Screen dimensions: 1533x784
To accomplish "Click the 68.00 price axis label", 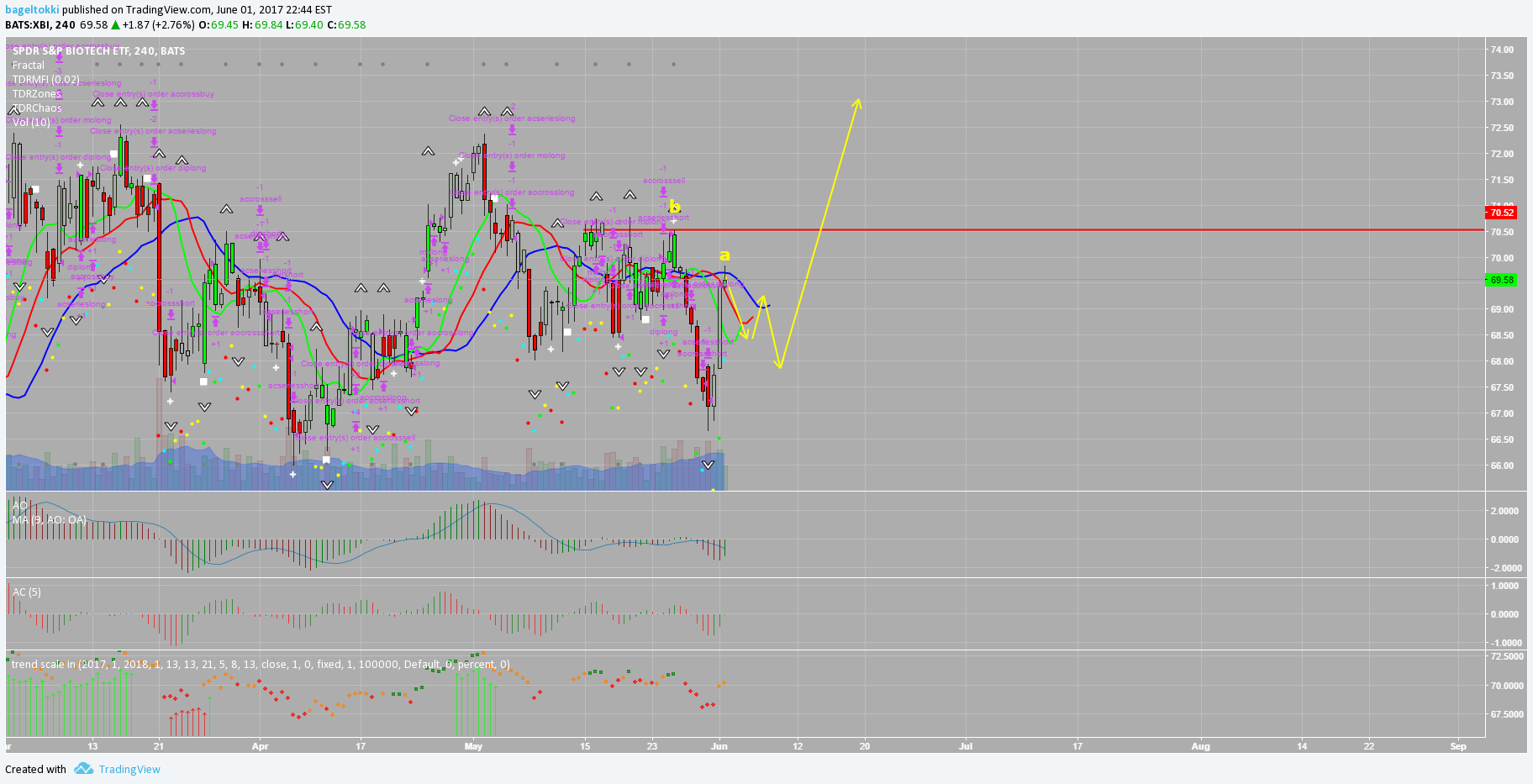I will 1502,361.
